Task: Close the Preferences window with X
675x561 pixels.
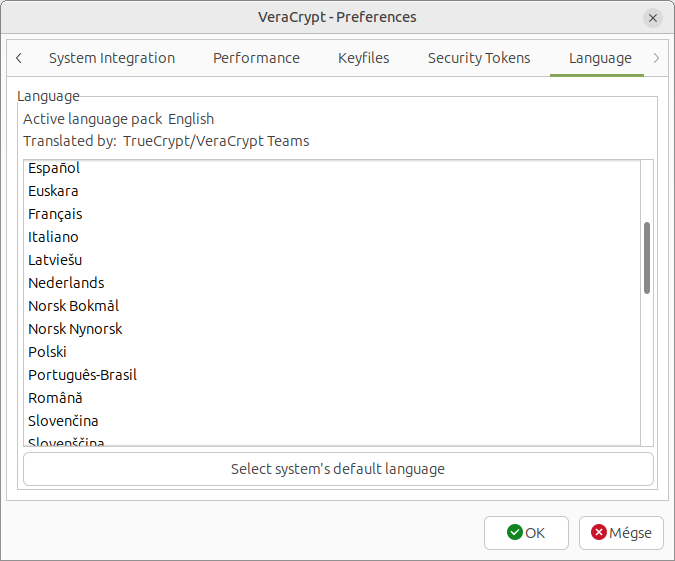Action: pyautogui.click(x=653, y=18)
